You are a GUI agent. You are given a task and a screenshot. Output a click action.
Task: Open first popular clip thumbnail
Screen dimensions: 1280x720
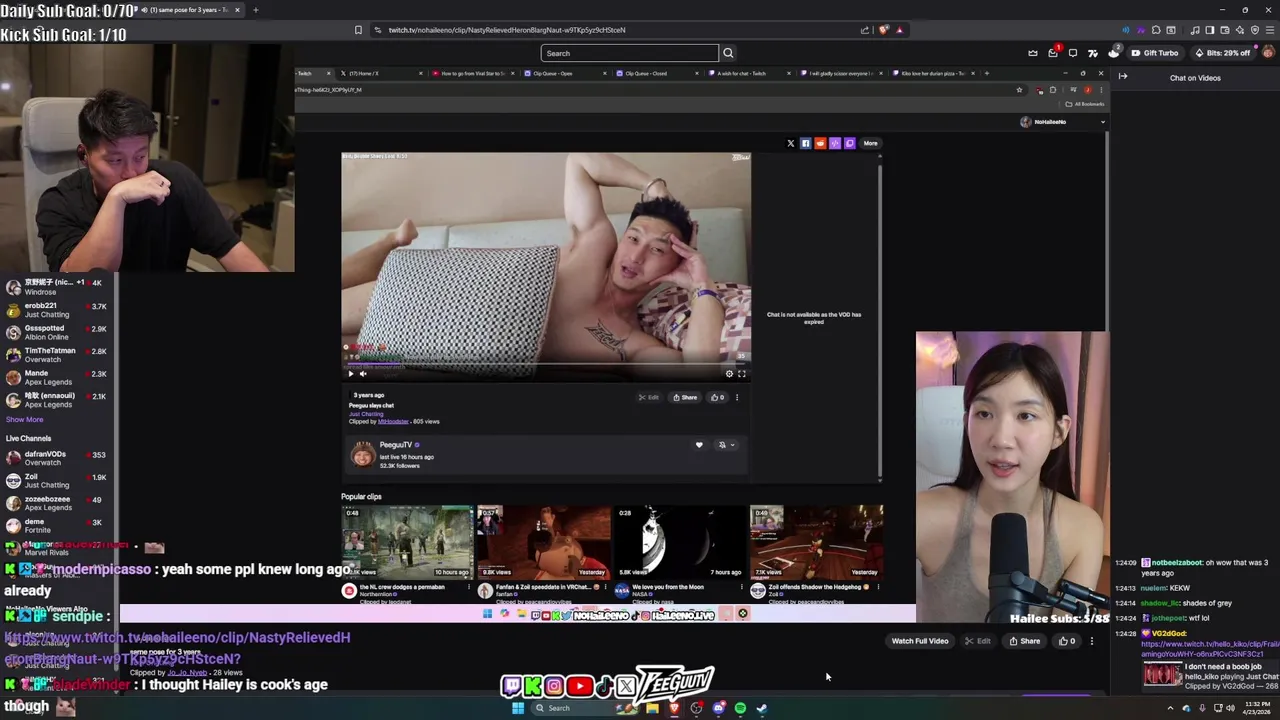click(x=407, y=542)
